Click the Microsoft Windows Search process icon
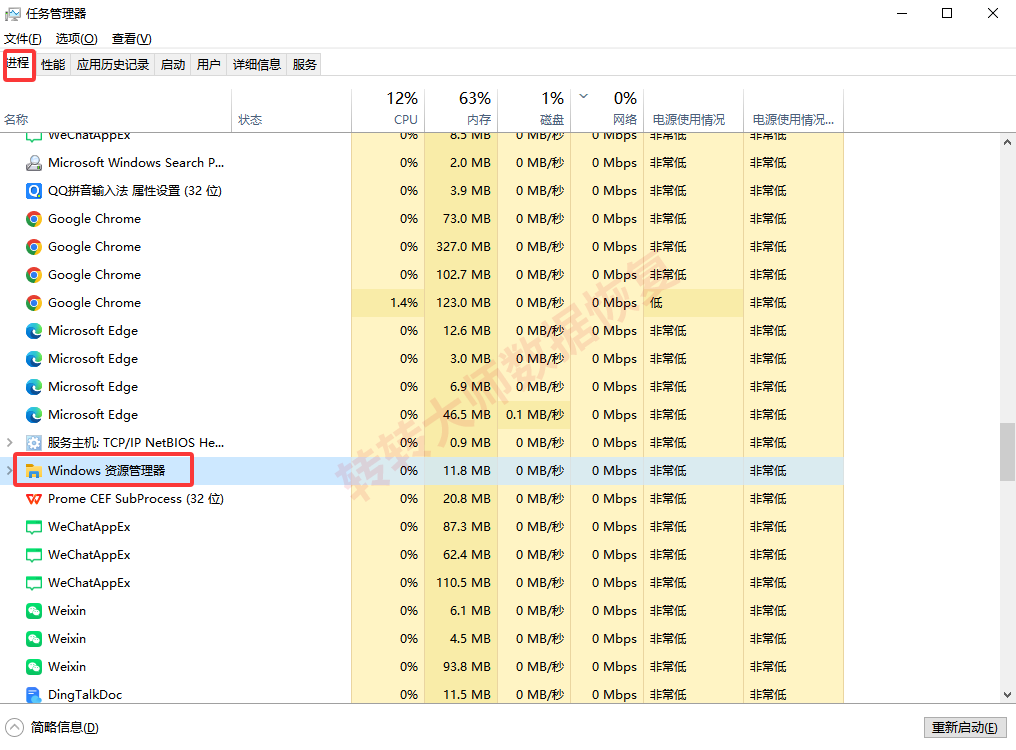The image size is (1016, 750). [34, 163]
